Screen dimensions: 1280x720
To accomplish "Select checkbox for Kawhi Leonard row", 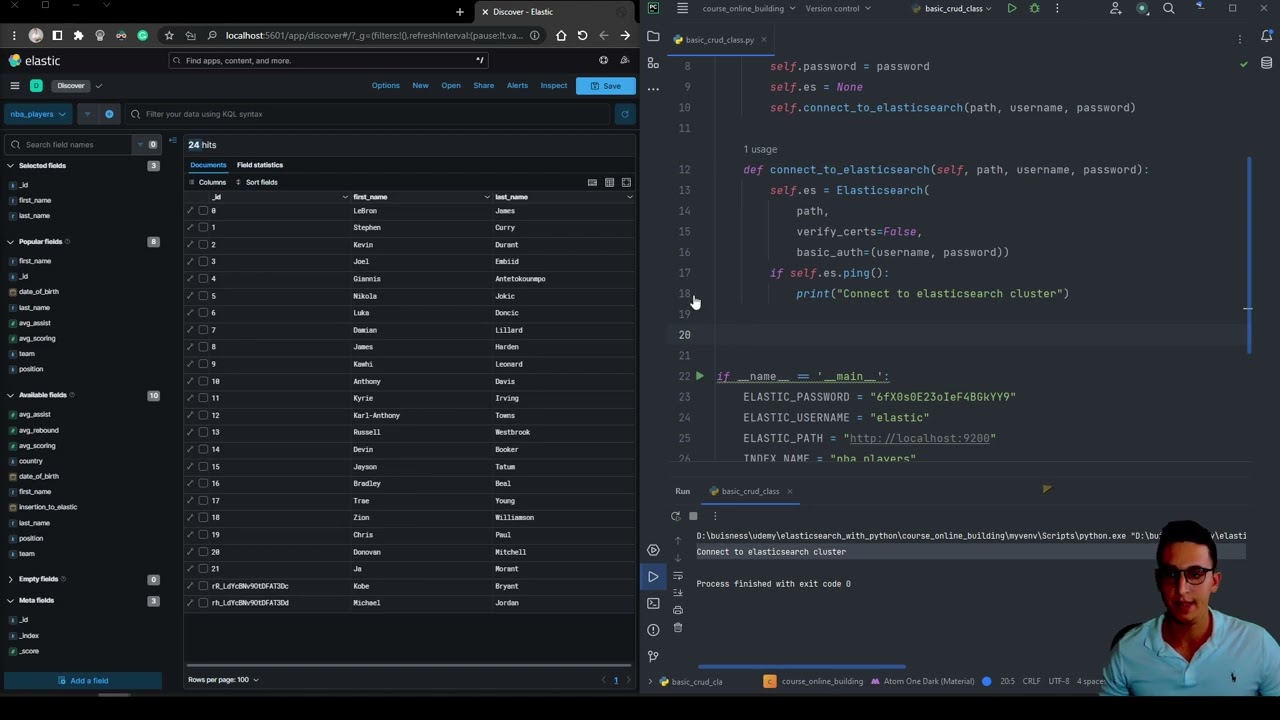I will [203, 364].
